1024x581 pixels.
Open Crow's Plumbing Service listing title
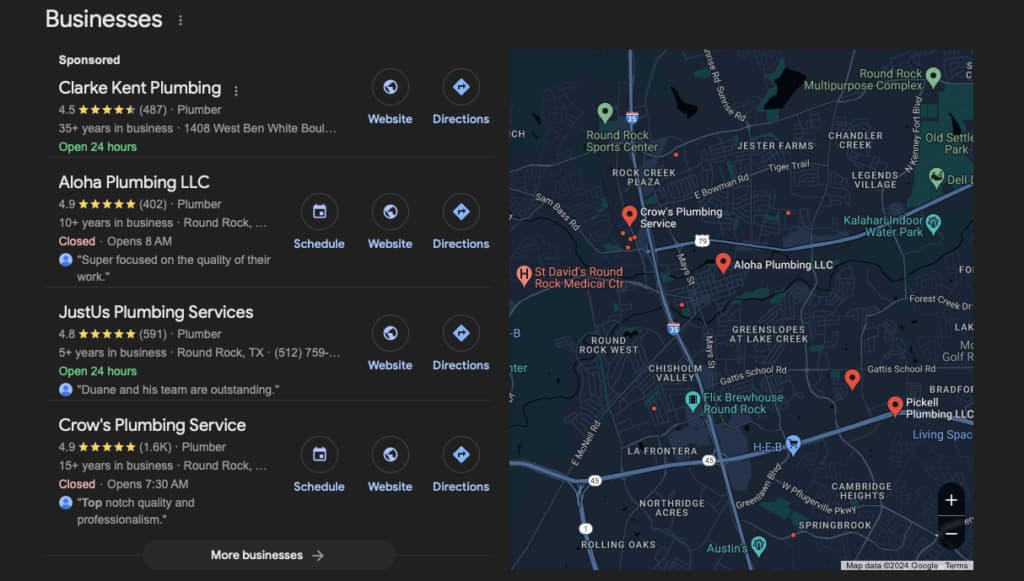click(x=152, y=425)
